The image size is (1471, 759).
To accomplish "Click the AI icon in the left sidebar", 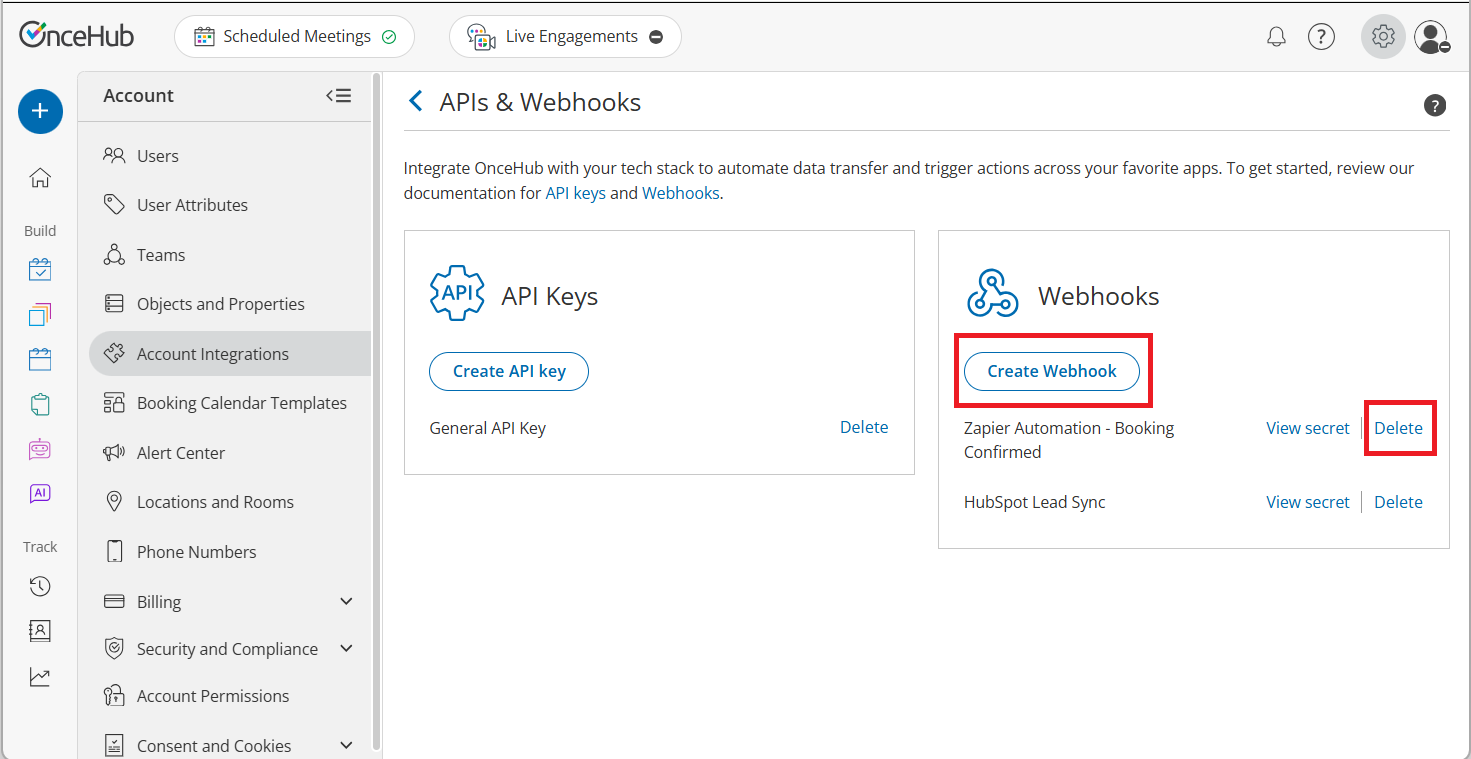I will [x=40, y=493].
